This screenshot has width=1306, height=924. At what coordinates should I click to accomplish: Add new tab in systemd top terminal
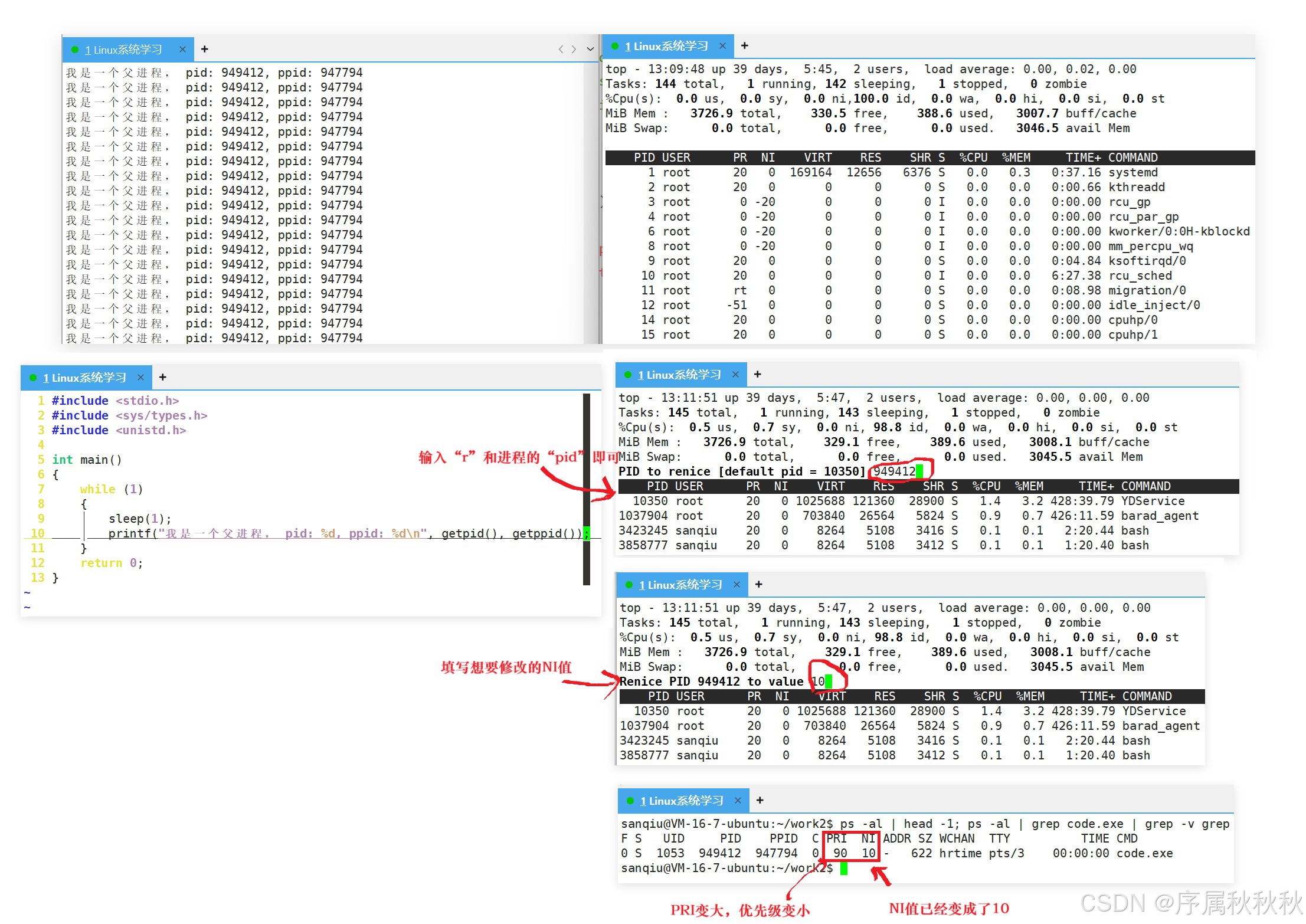[x=744, y=45]
